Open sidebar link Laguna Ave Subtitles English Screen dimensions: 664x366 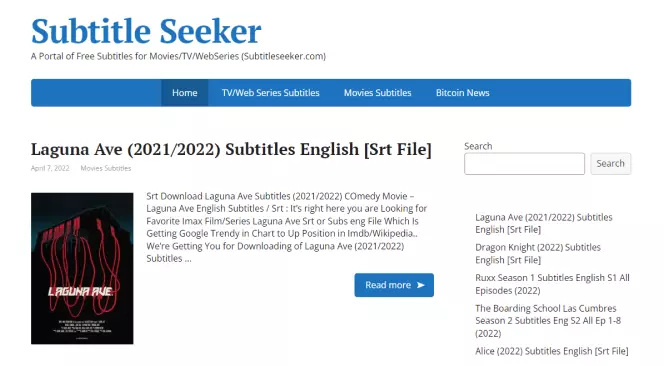coord(544,223)
